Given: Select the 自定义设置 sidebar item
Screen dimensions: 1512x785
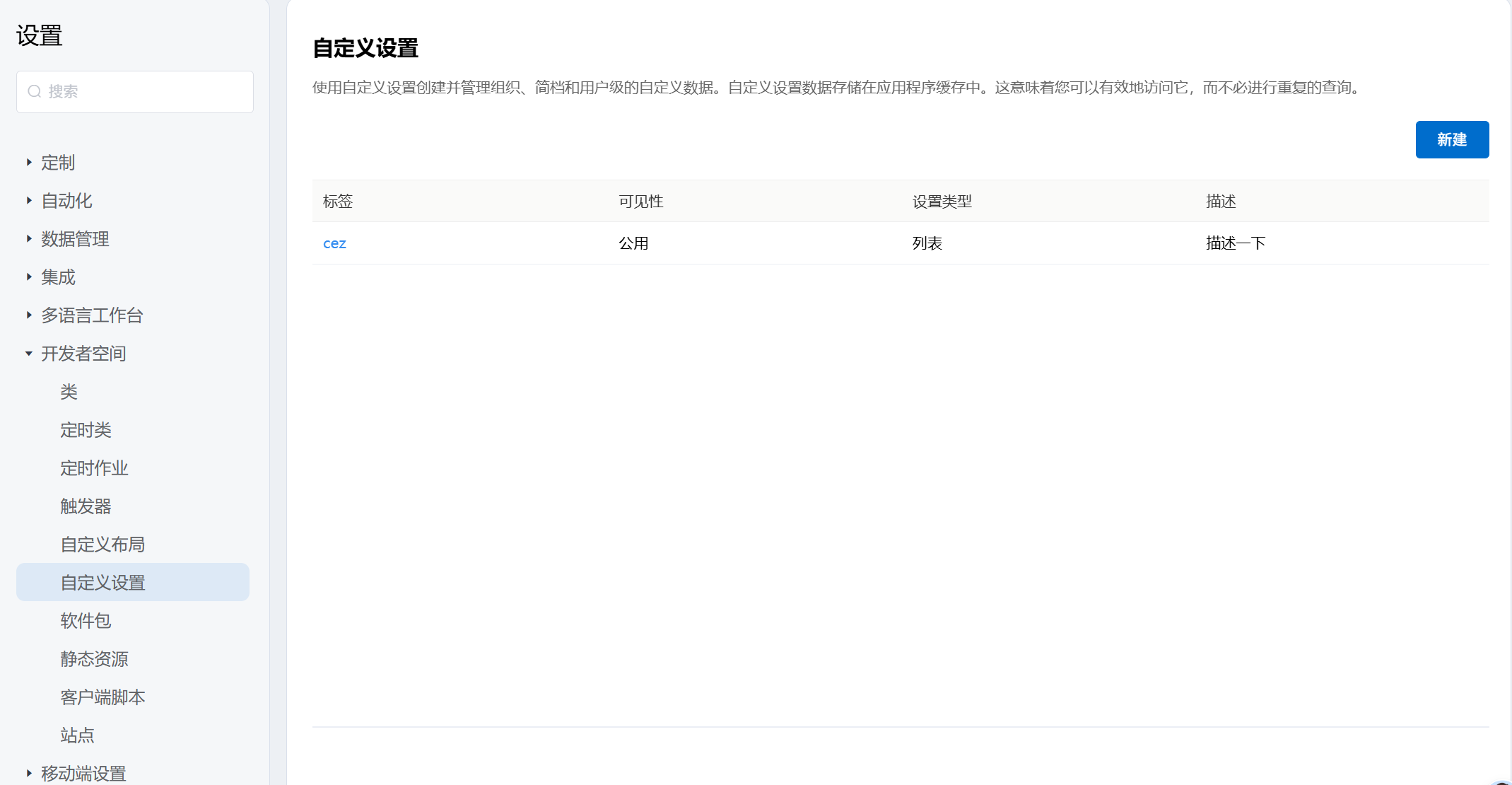Looking at the screenshot, I should coord(102,583).
